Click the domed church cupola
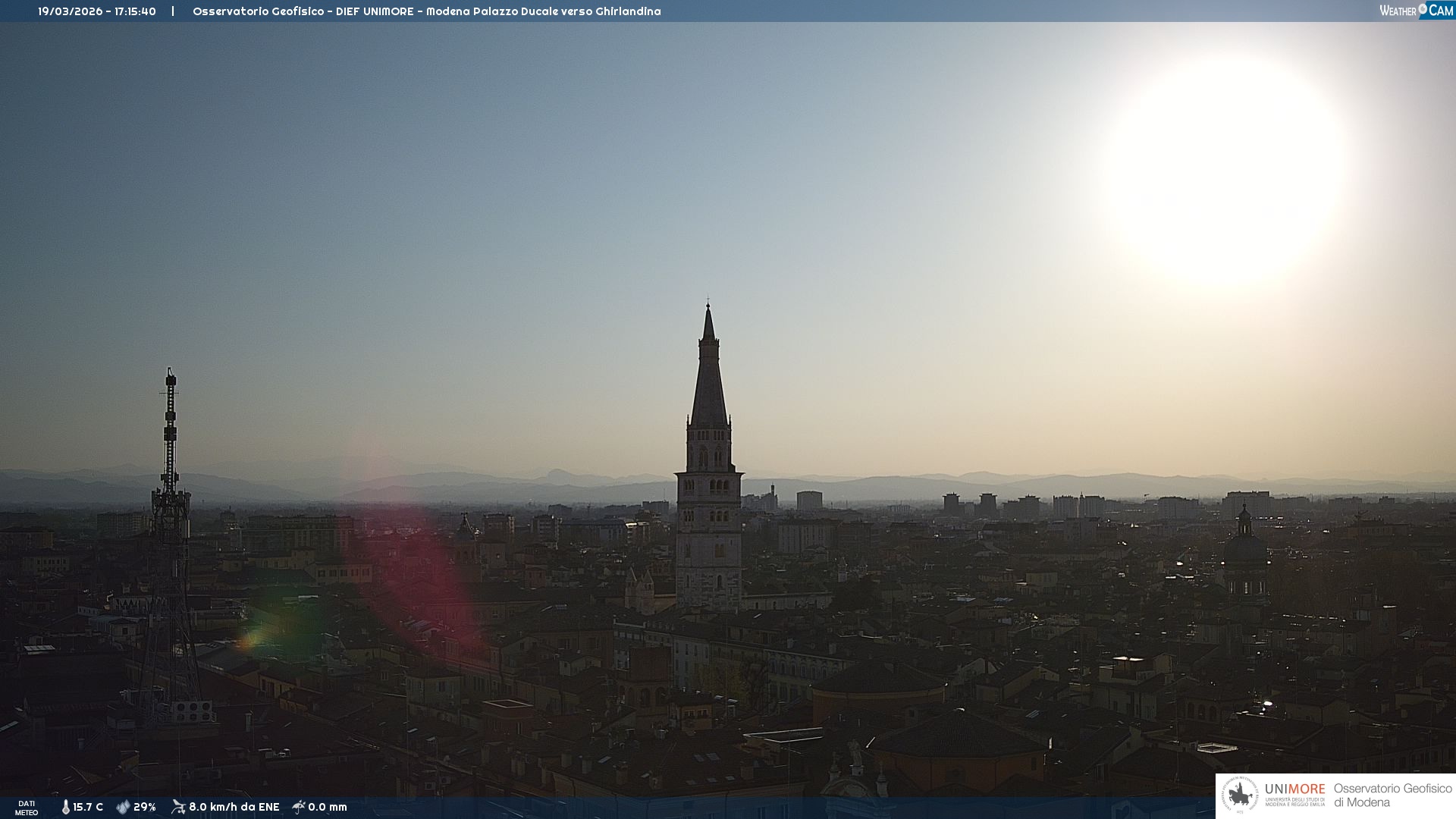1456x819 pixels. point(1244,550)
